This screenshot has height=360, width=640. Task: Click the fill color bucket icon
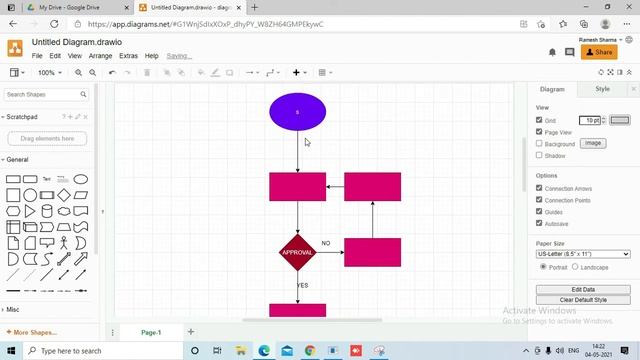tap(201, 73)
